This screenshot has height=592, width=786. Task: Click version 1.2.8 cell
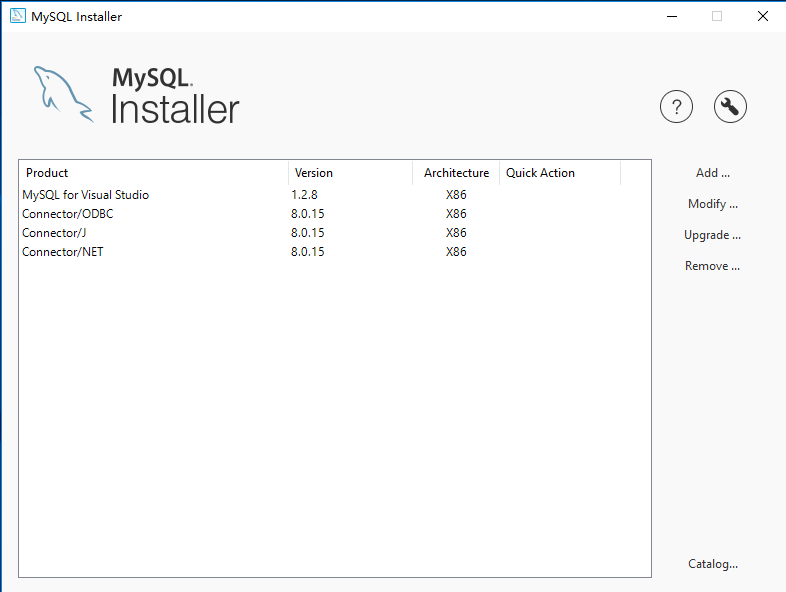tap(304, 194)
